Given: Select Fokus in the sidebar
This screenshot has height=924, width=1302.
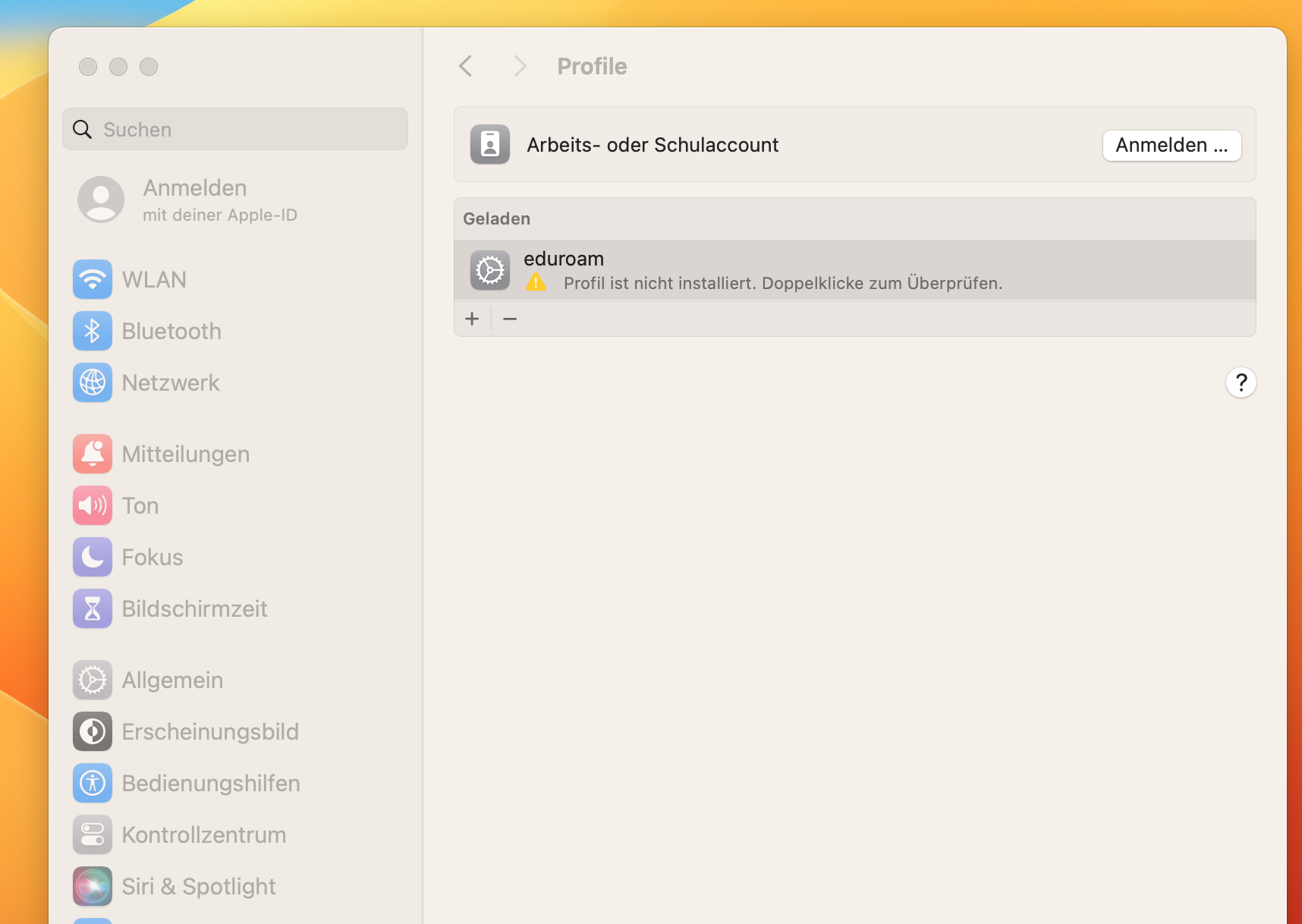Looking at the screenshot, I should click(x=153, y=557).
